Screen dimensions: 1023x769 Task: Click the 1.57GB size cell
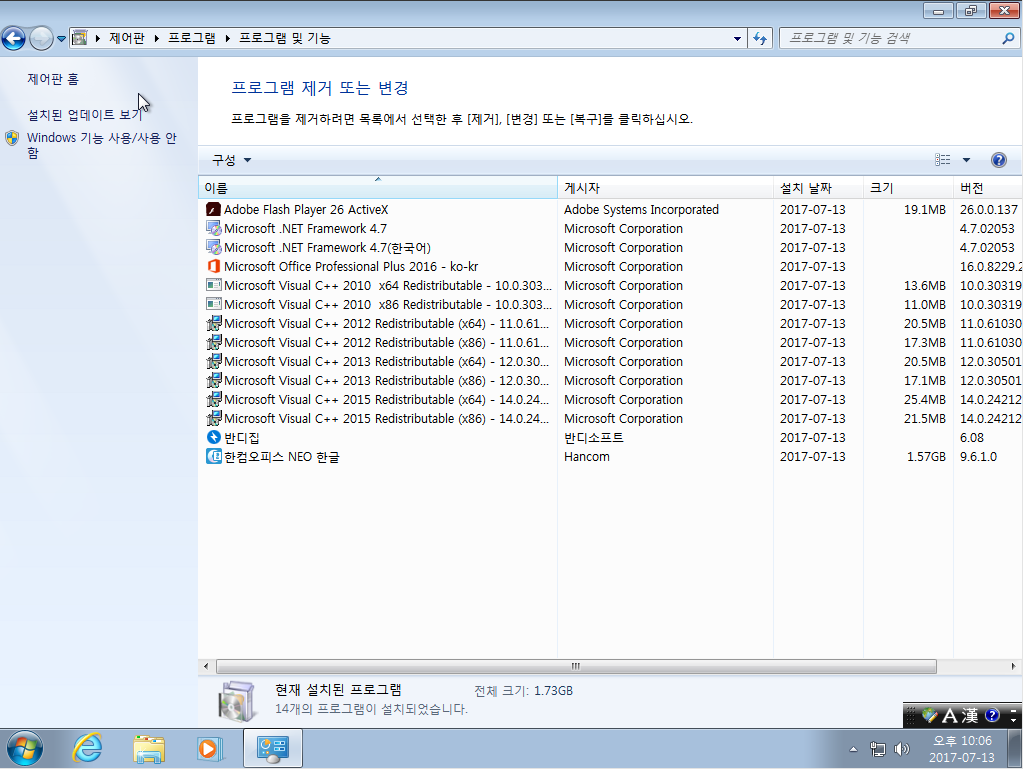926,457
